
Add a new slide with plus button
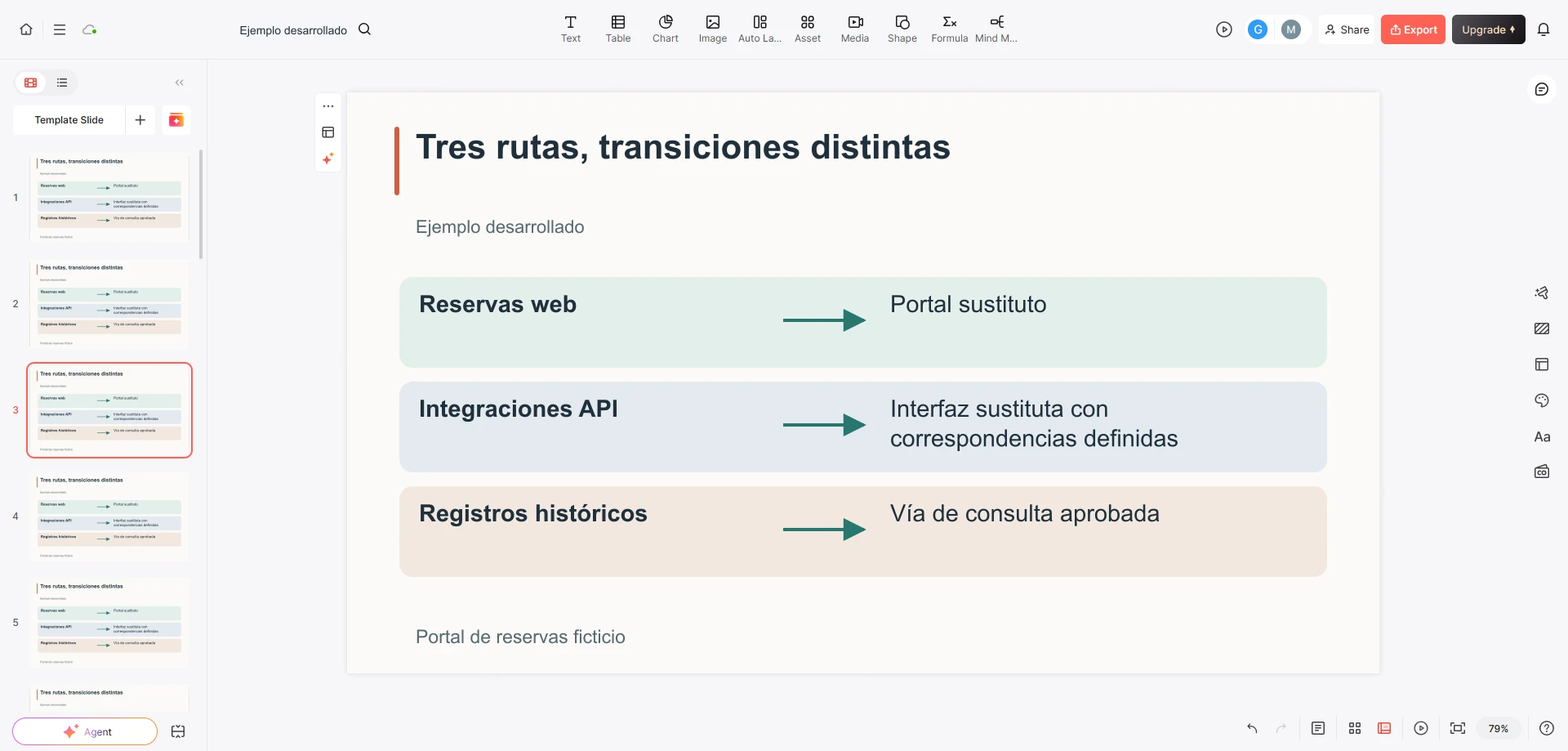(140, 120)
